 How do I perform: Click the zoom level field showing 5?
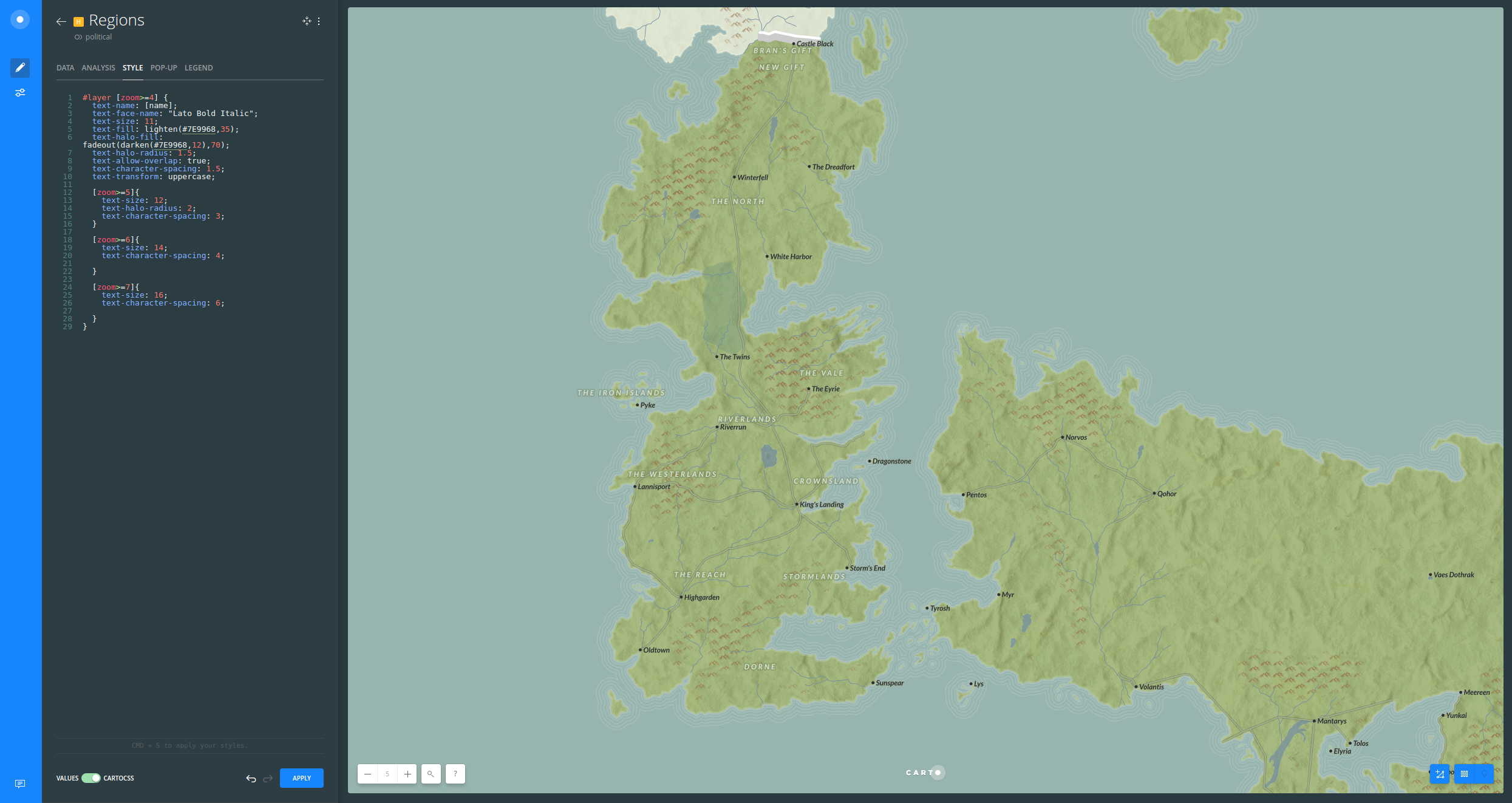[x=387, y=774]
